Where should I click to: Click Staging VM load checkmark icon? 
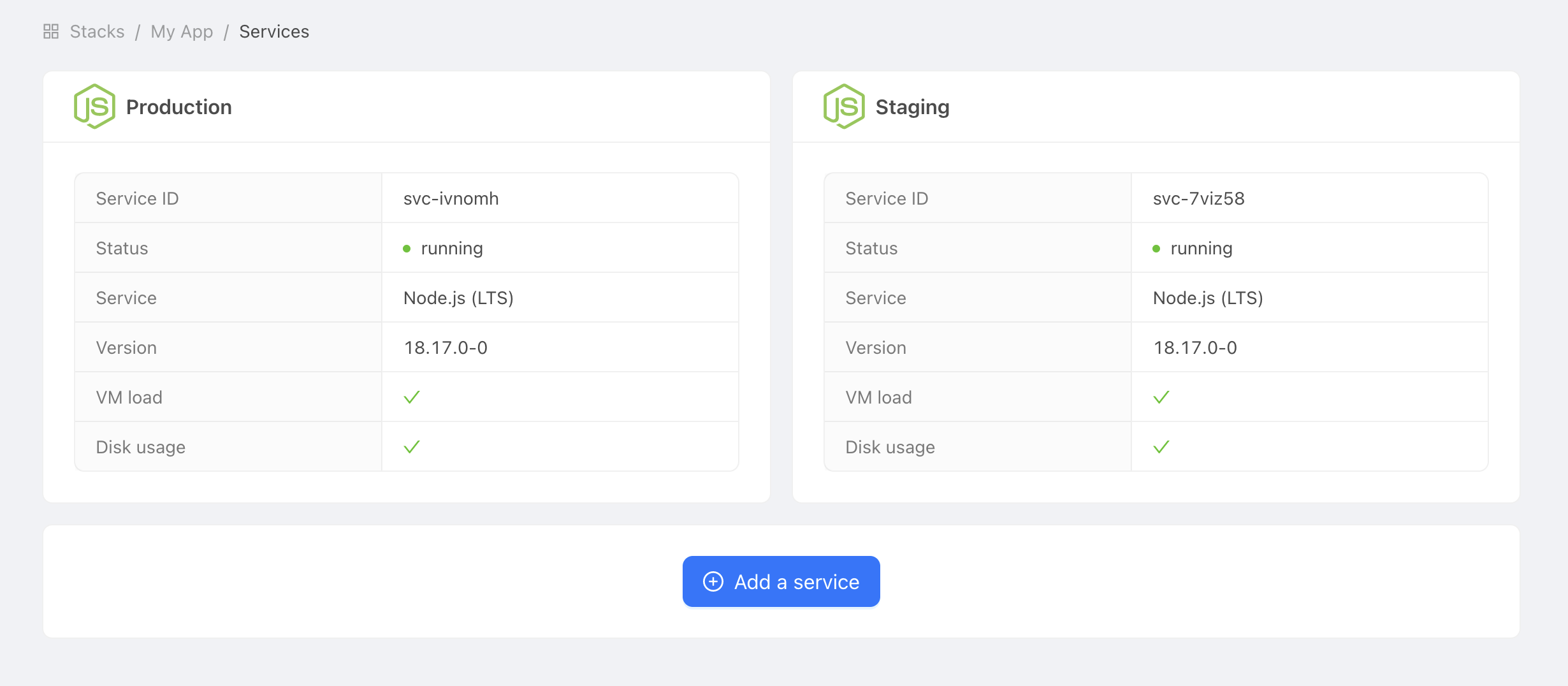[x=1161, y=397]
